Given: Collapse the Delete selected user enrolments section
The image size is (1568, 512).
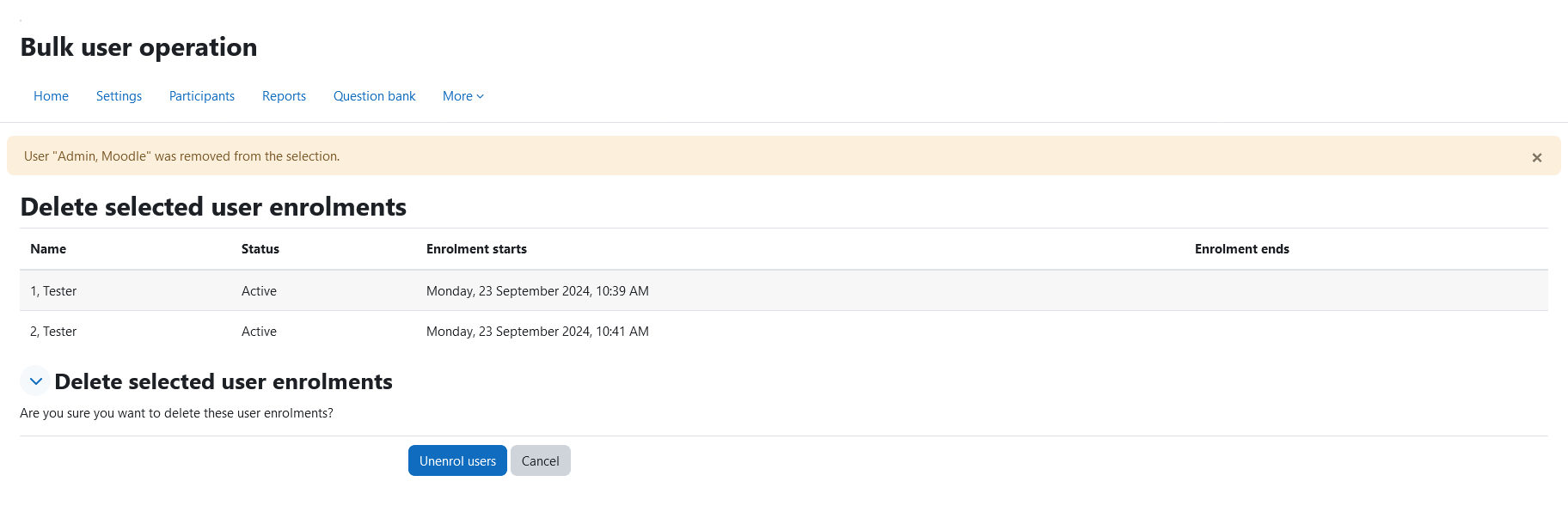Looking at the screenshot, I should pos(35,381).
